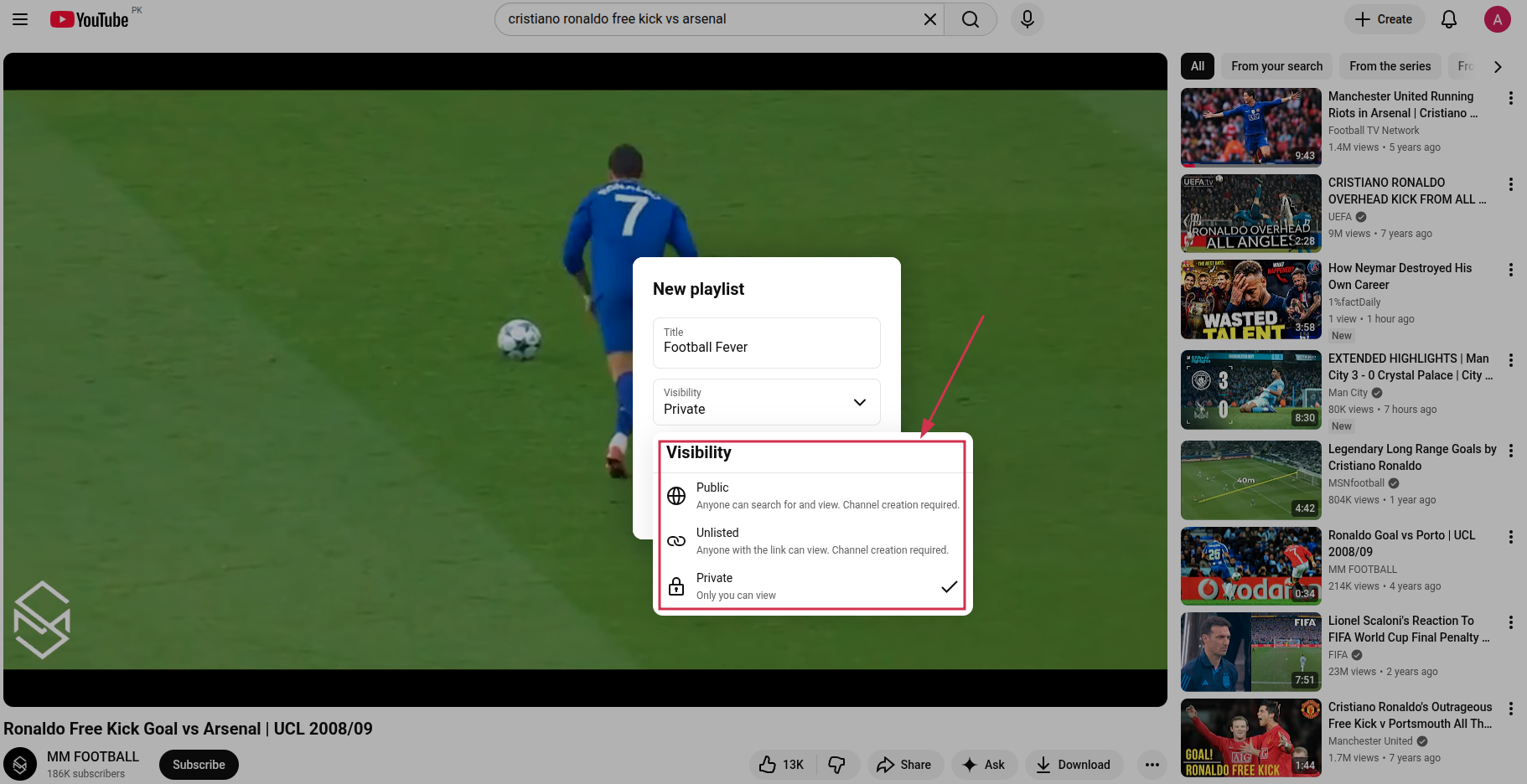Open MM FOOTBALL channel name link
Screen dimensions: 1527x784
93,756
